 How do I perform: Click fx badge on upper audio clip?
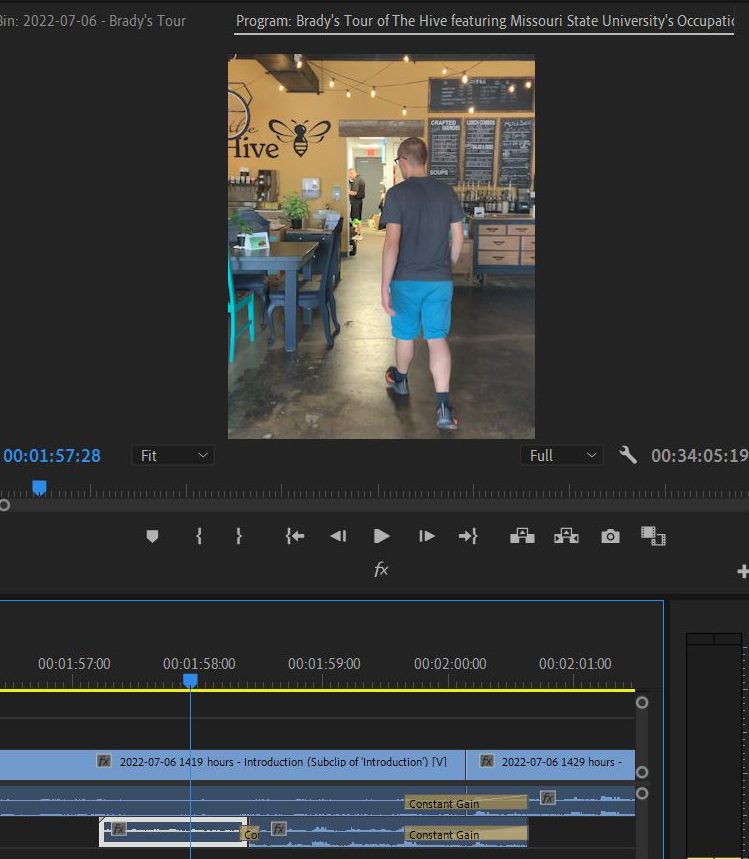coord(547,798)
